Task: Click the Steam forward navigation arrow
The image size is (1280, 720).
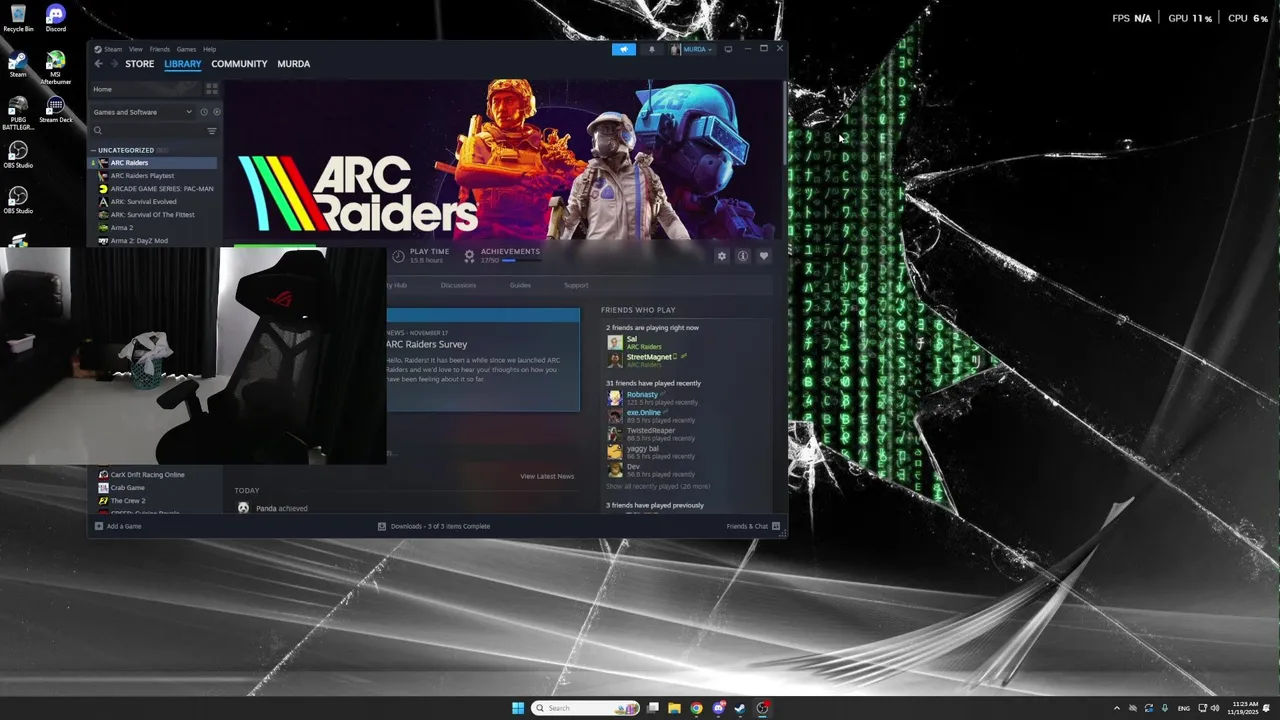Action: (114, 64)
